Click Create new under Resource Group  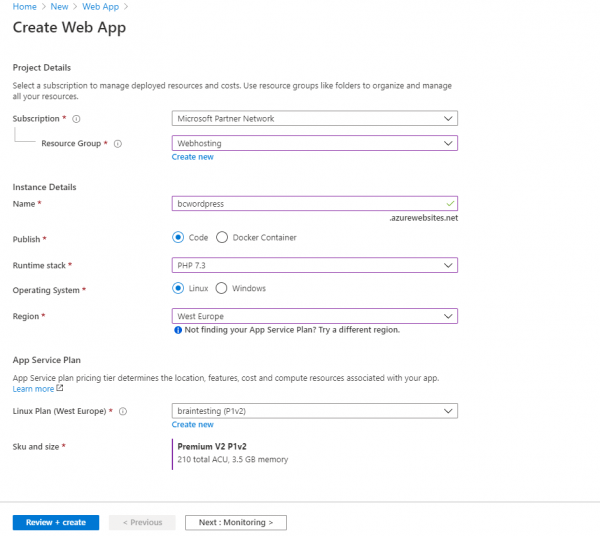pyautogui.click(x=192, y=157)
